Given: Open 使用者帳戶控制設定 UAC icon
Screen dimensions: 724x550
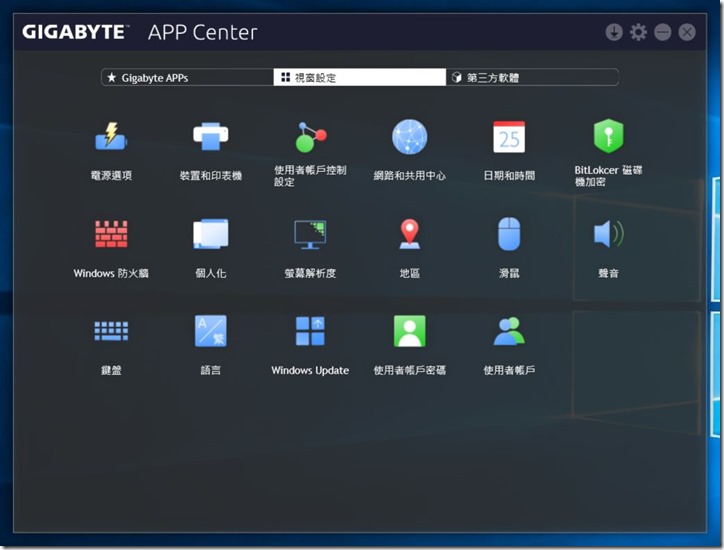Looking at the screenshot, I should [310, 137].
